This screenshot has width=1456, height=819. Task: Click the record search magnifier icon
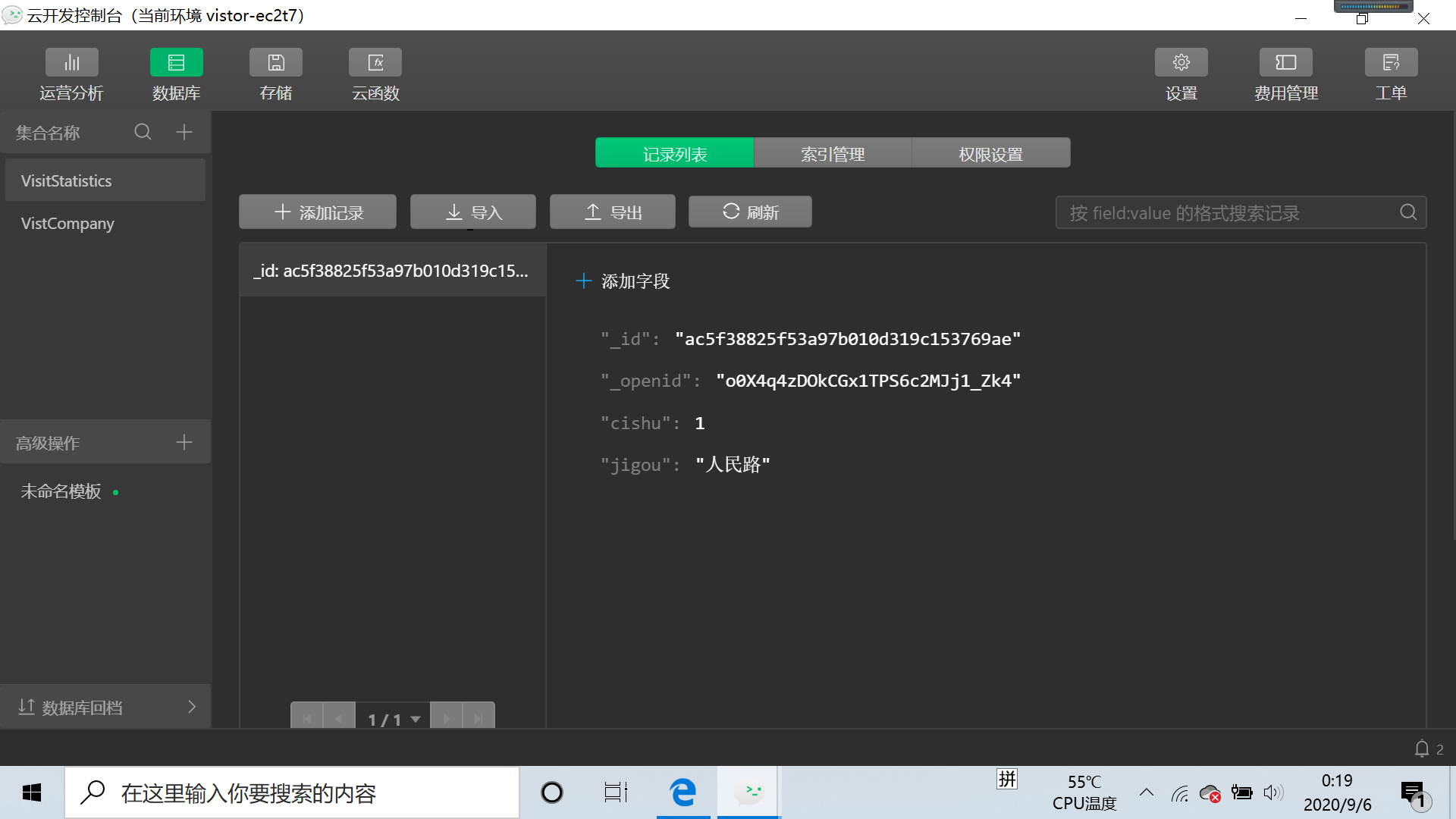(1408, 212)
